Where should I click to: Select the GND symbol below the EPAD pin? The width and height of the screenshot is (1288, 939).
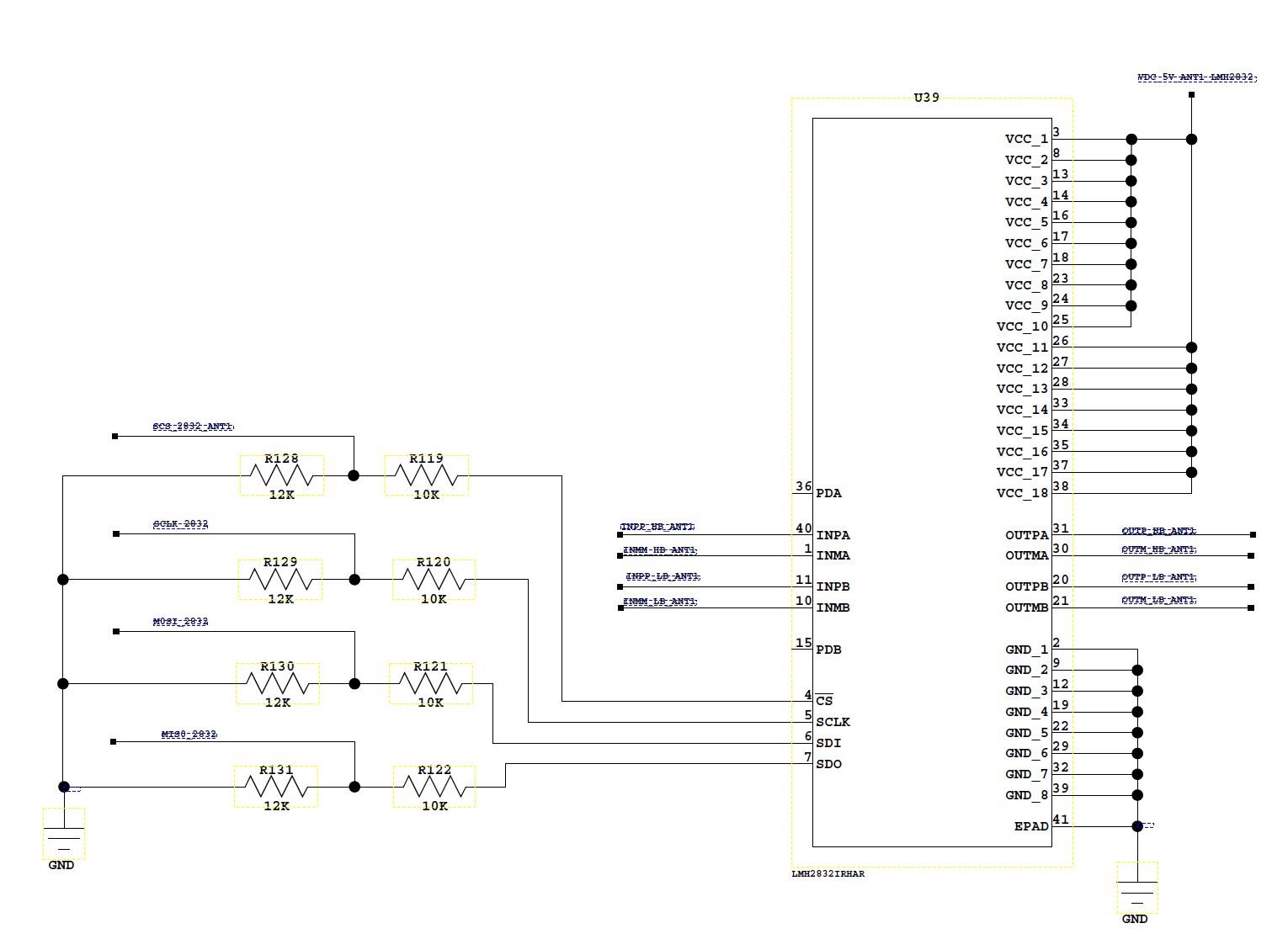click(1137, 888)
